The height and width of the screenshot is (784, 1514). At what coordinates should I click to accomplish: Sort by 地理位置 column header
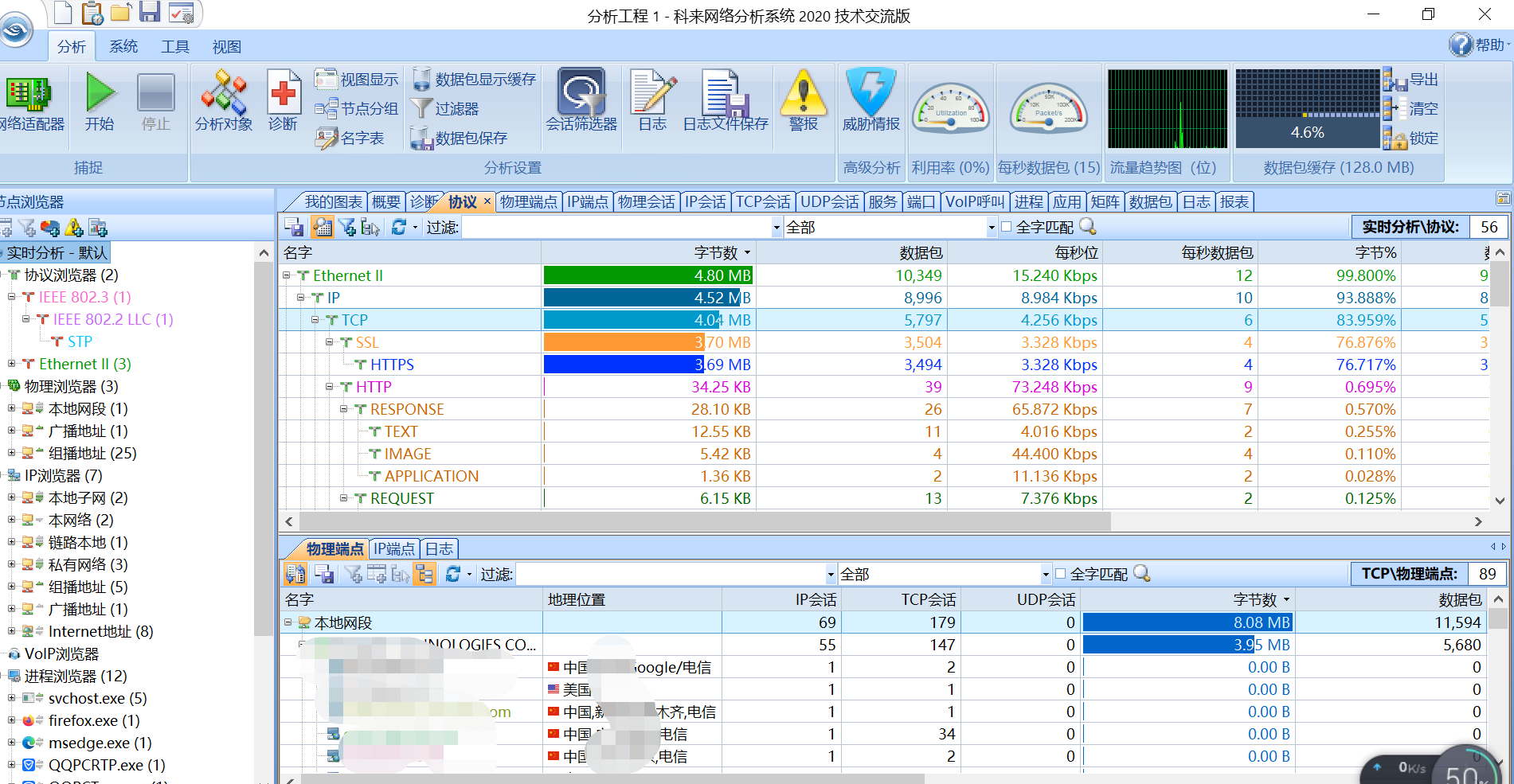[x=632, y=600]
